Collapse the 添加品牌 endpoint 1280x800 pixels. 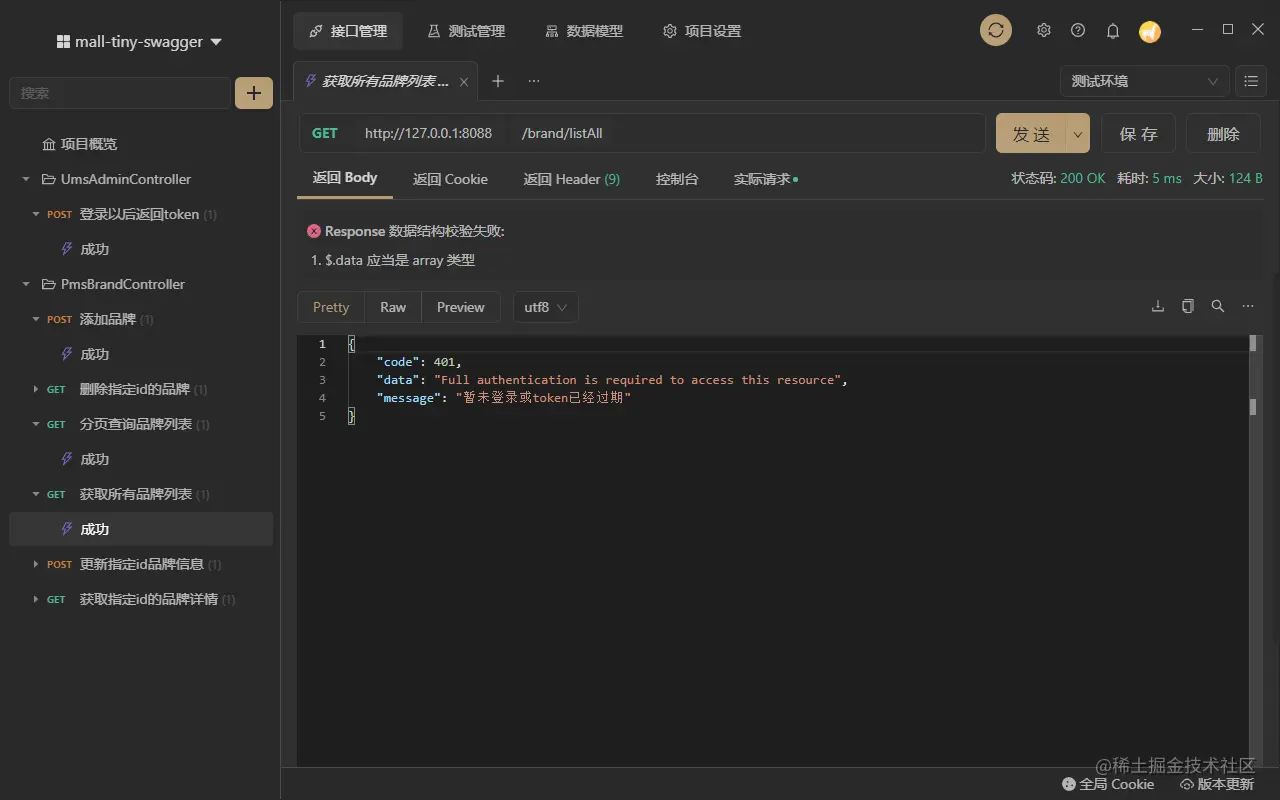tap(36, 319)
